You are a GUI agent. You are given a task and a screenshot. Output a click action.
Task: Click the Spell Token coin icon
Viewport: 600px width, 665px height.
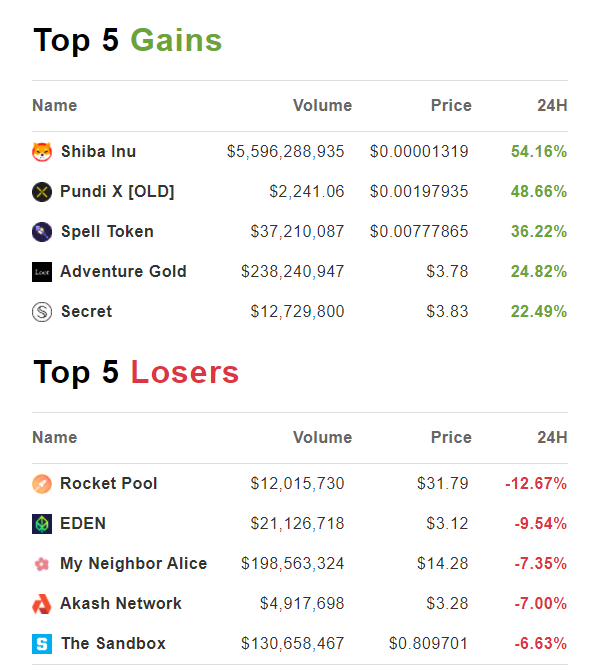(x=41, y=232)
